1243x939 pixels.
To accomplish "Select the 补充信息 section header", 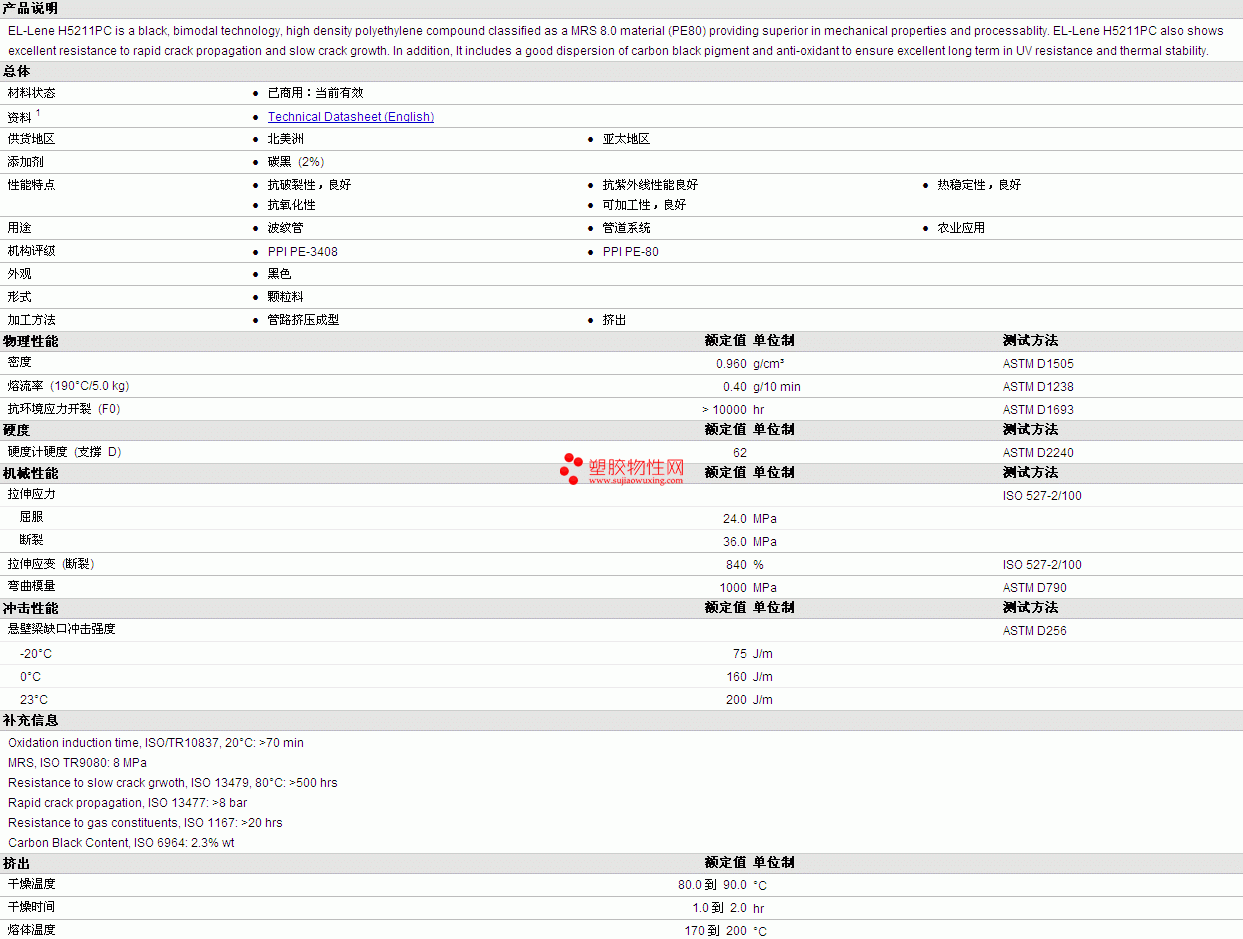I will pyautogui.click(x=31, y=720).
